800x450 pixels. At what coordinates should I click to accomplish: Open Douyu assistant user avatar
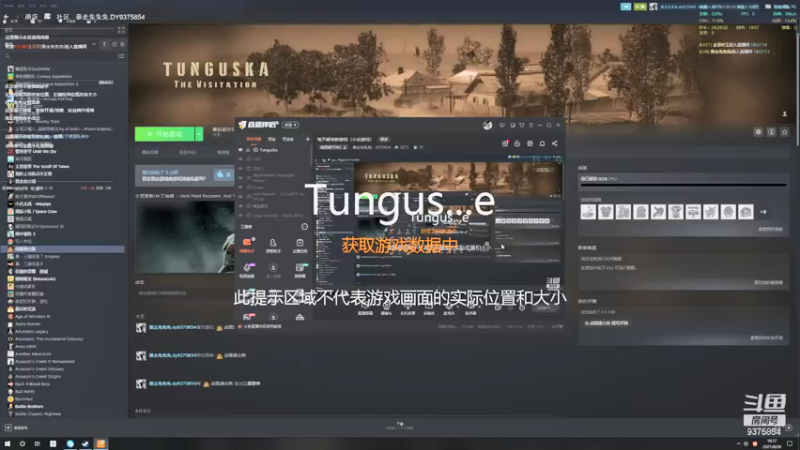tap(487, 125)
